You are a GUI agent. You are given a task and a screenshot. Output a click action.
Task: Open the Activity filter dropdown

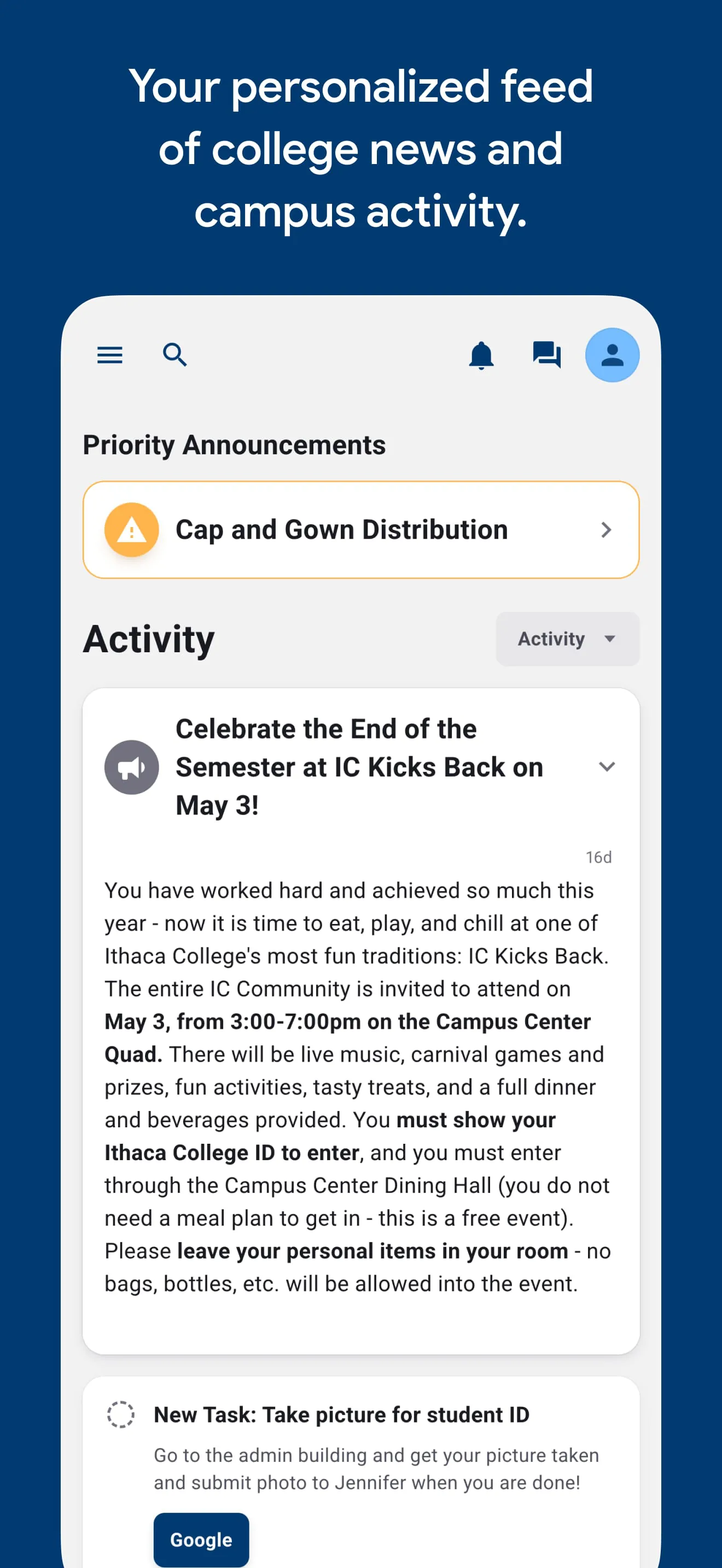click(567, 639)
